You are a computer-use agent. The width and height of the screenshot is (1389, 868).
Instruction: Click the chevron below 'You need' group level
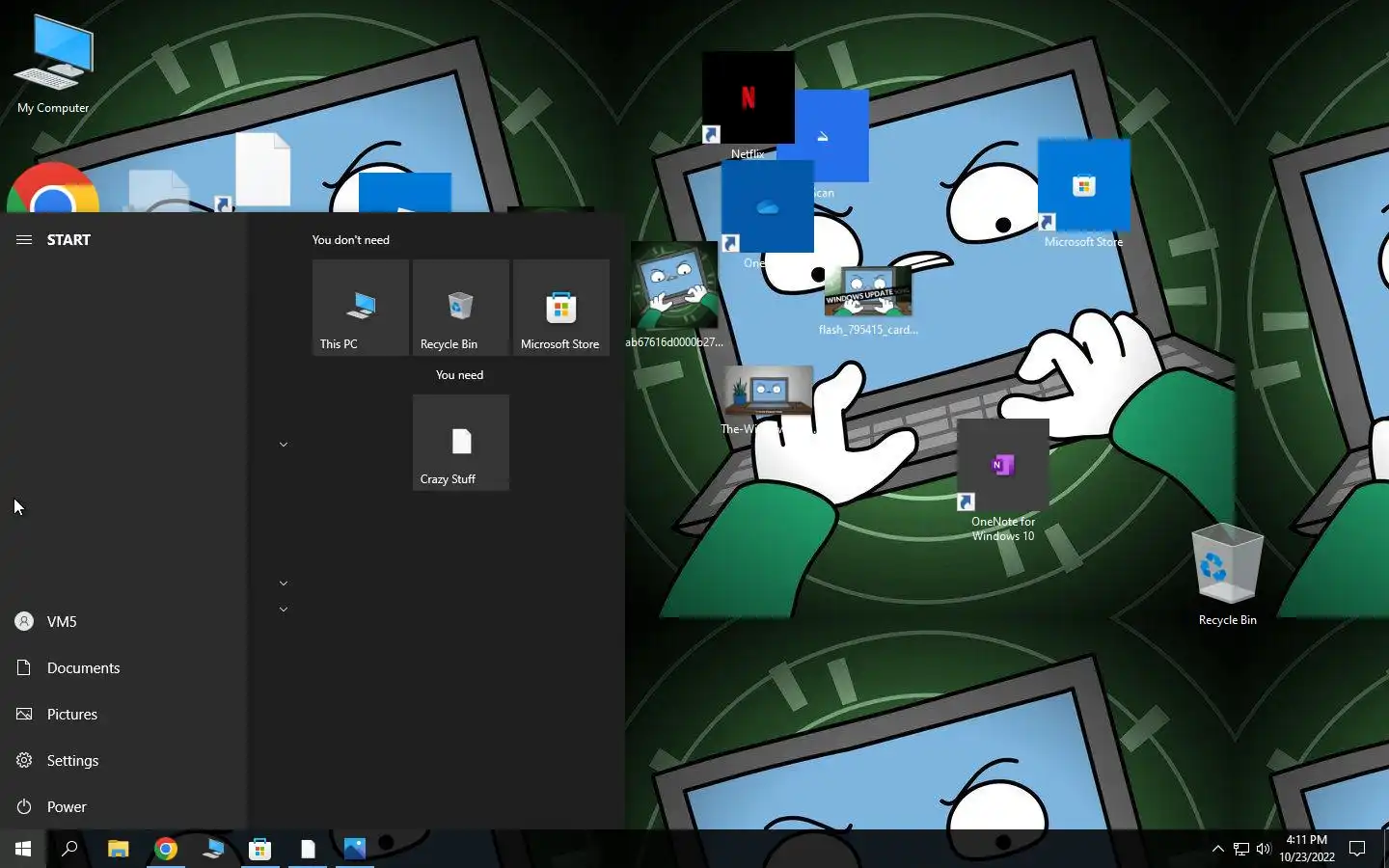(x=284, y=445)
